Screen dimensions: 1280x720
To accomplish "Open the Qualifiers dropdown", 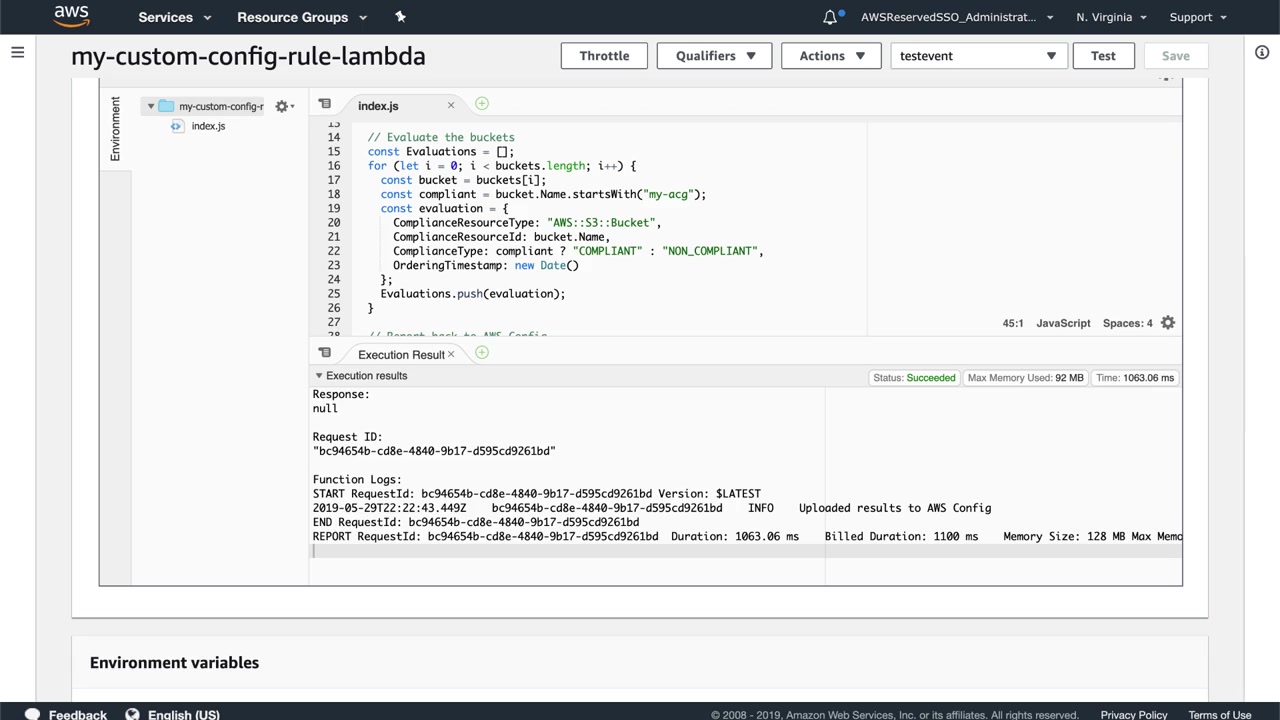I will coord(714,56).
